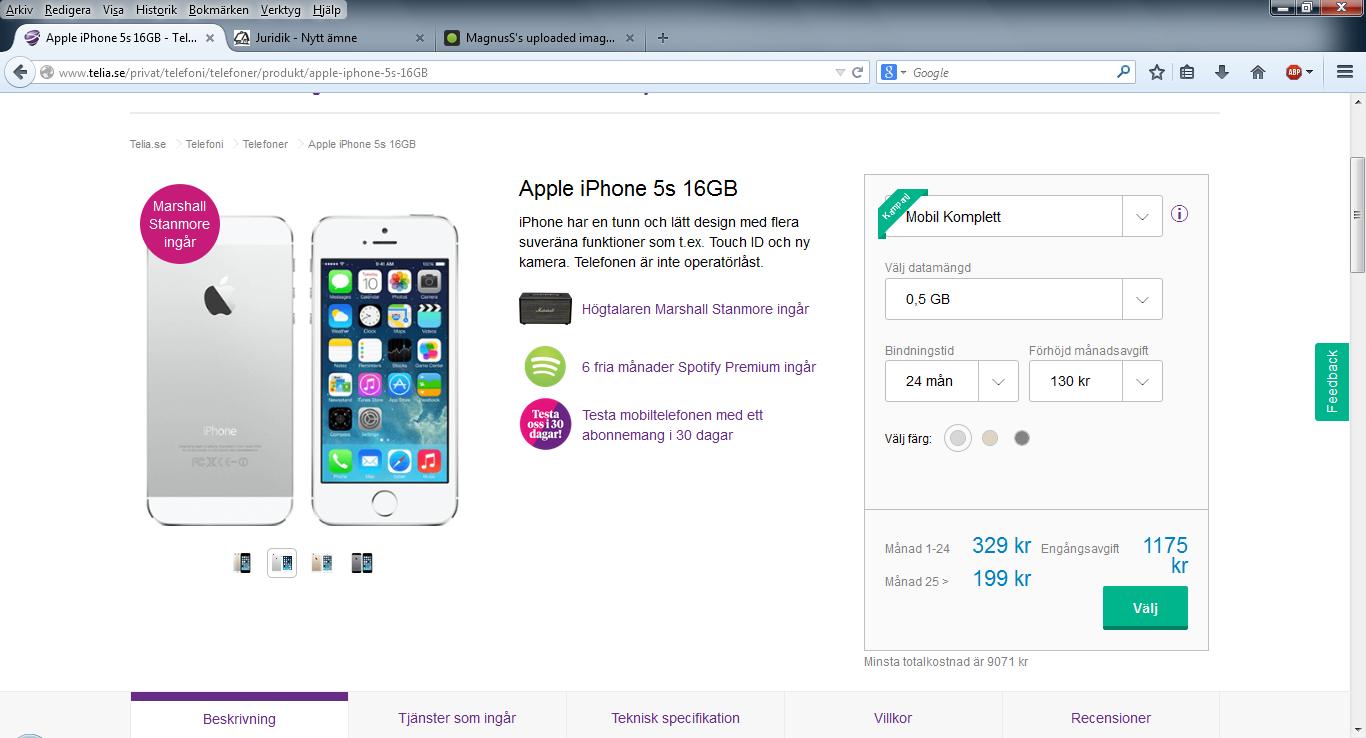Focus the Google search field
The image size is (1366, 738).
click(x=1010, y=73)
